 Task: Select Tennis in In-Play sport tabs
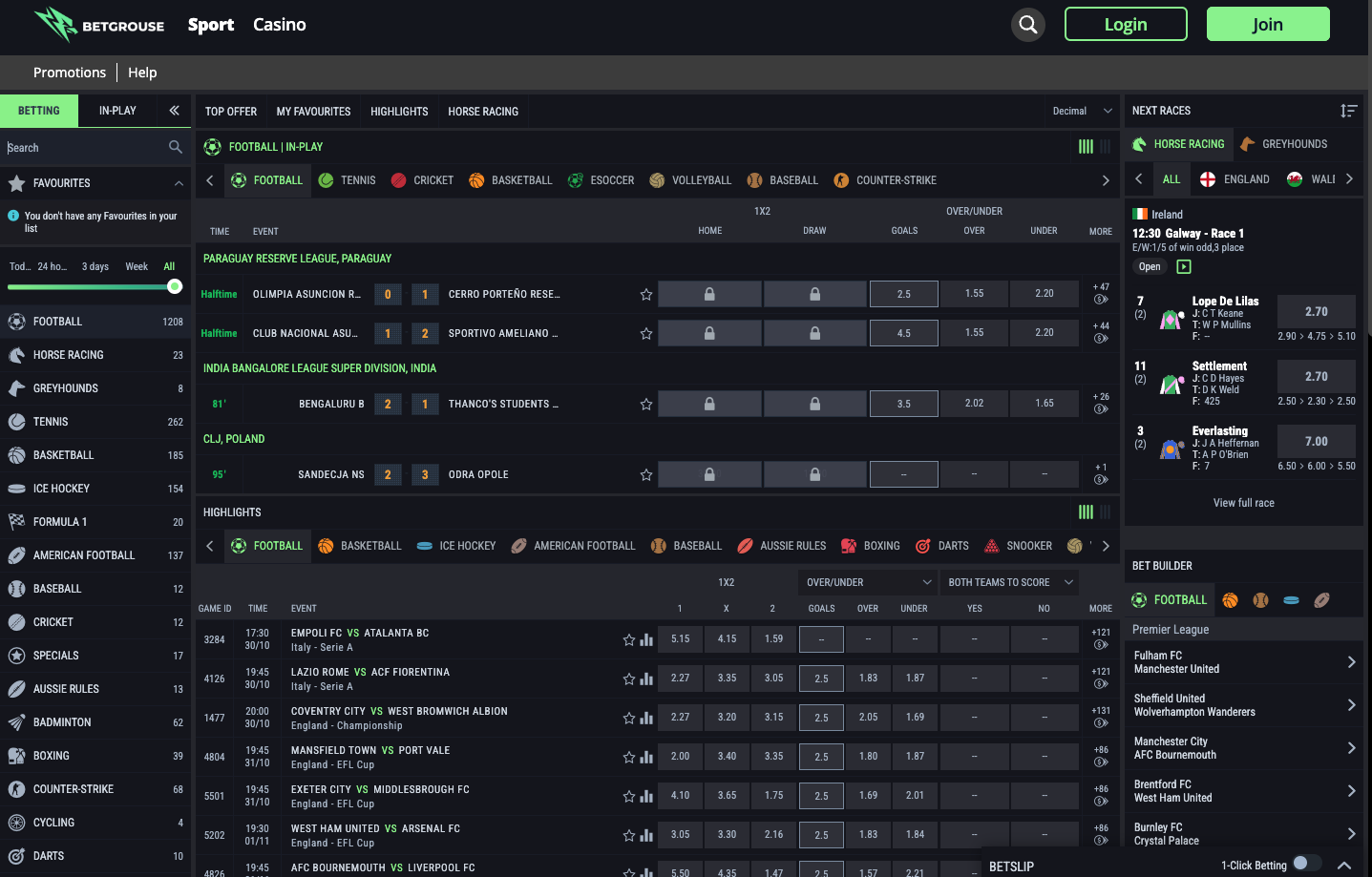[x=347, y=180]
